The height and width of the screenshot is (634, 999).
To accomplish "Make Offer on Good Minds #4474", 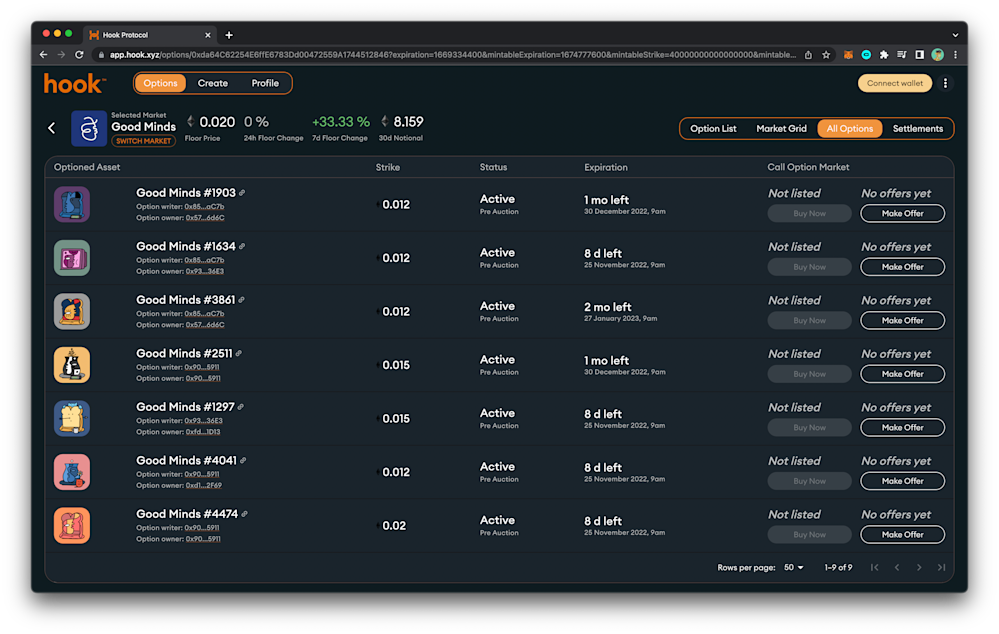I will point(902,535).
